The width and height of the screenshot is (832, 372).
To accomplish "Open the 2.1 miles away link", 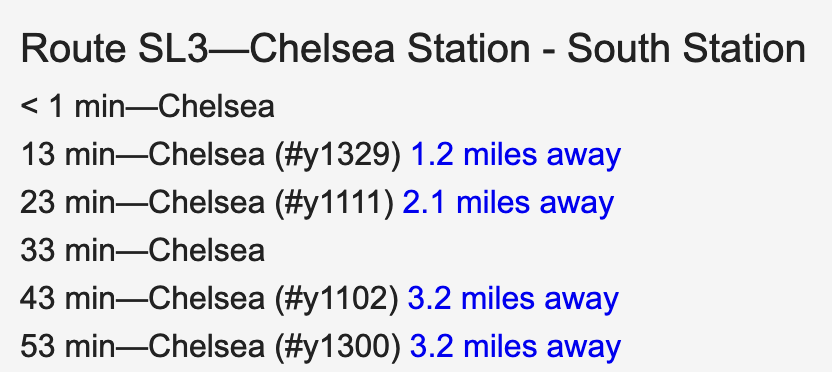I will (508, 202).
